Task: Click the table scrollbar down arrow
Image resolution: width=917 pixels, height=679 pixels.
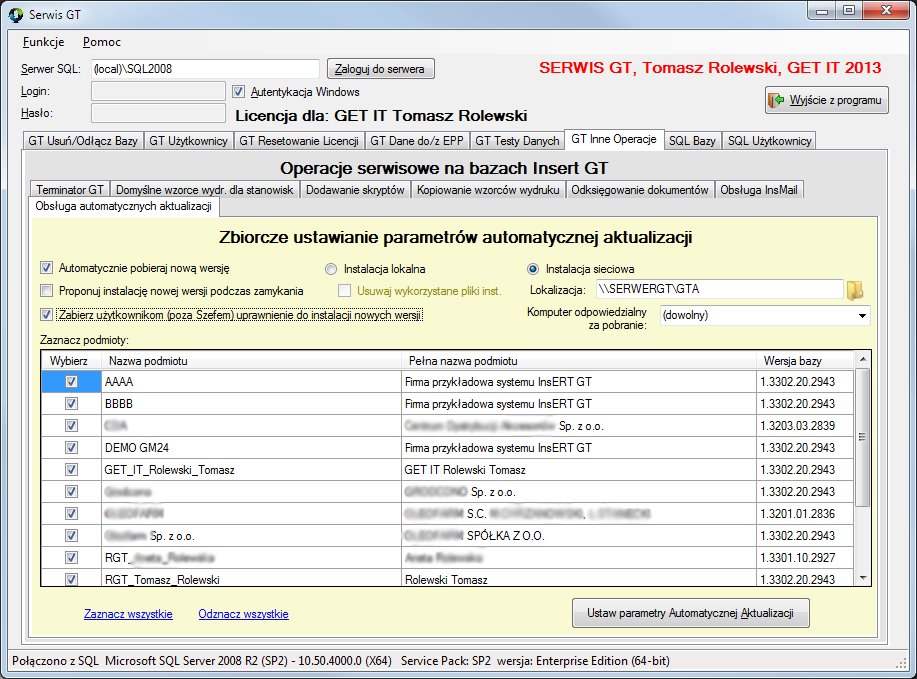Action: pyautogui.click(x=863, y=578)
